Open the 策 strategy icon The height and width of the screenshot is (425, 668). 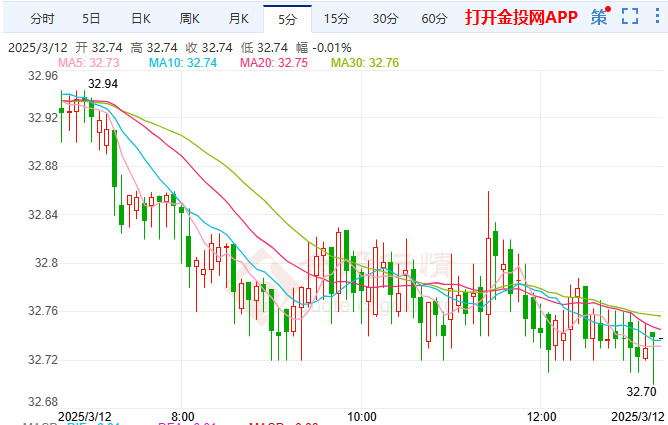(600, 17)
